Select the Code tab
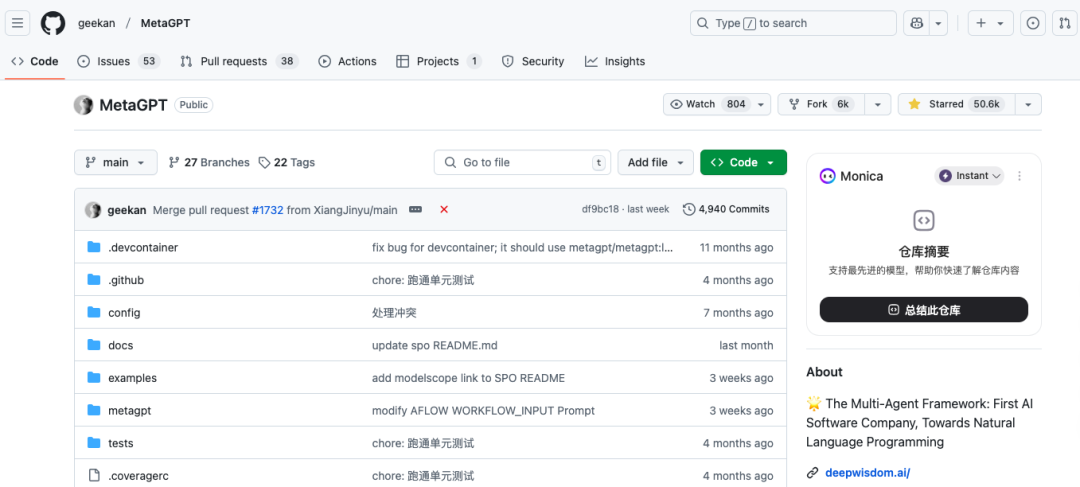Viewport: 1080px width, 487px height. [x=35, y=61]
